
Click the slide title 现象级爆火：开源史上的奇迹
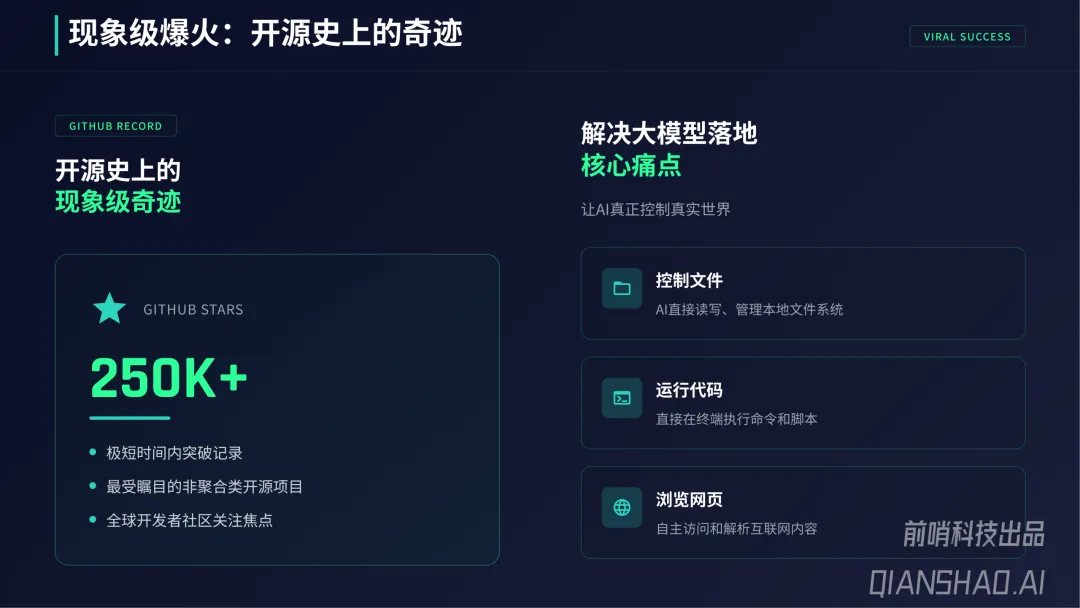(265, 34)
